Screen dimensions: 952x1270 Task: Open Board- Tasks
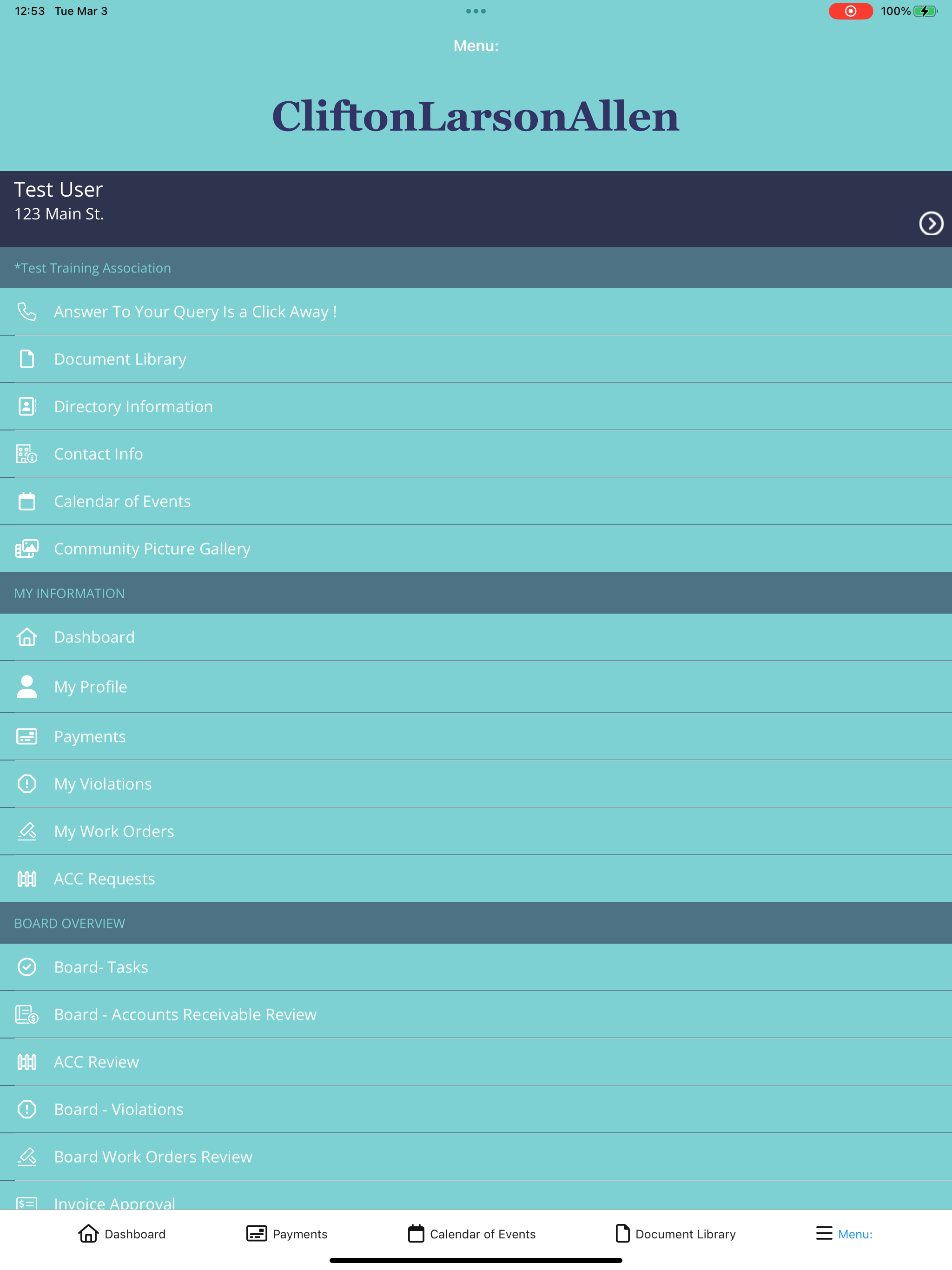pyautogui.click(x=476, y=967)
